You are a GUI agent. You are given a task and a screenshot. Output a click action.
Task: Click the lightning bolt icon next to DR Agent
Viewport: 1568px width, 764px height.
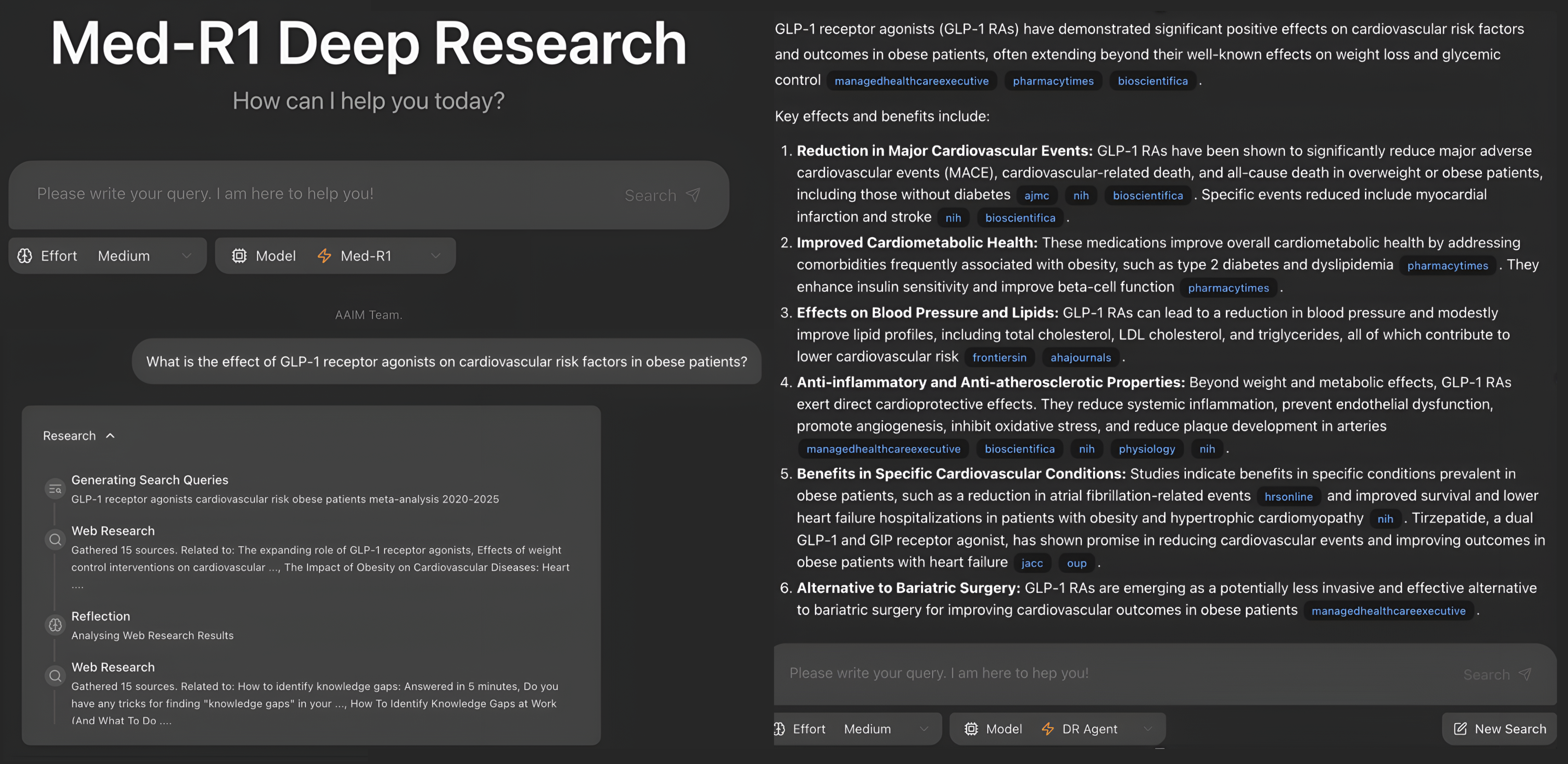click(1048, 729)
